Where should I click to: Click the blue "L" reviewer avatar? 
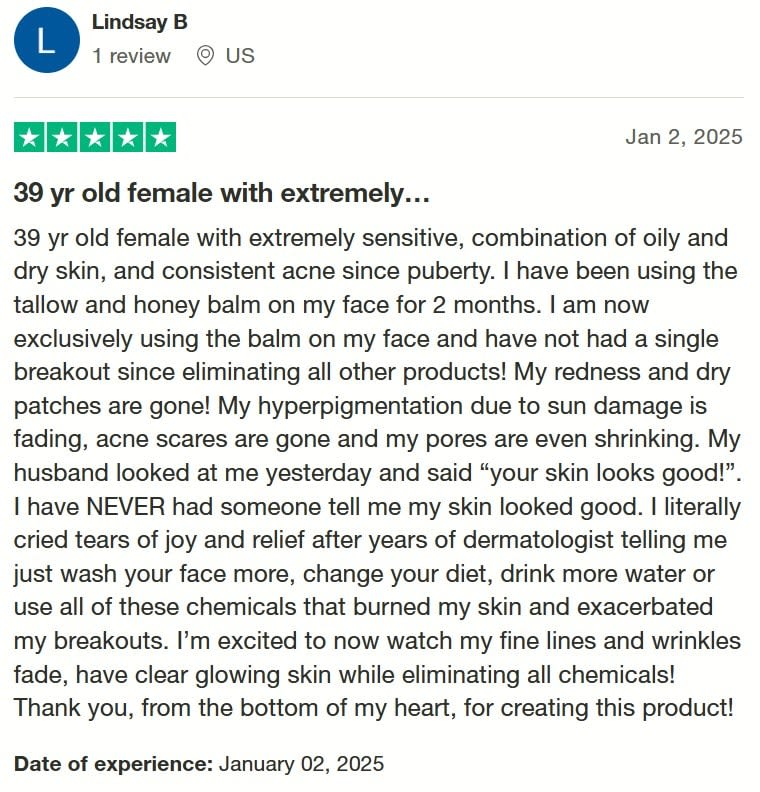[x=46, y=40]
